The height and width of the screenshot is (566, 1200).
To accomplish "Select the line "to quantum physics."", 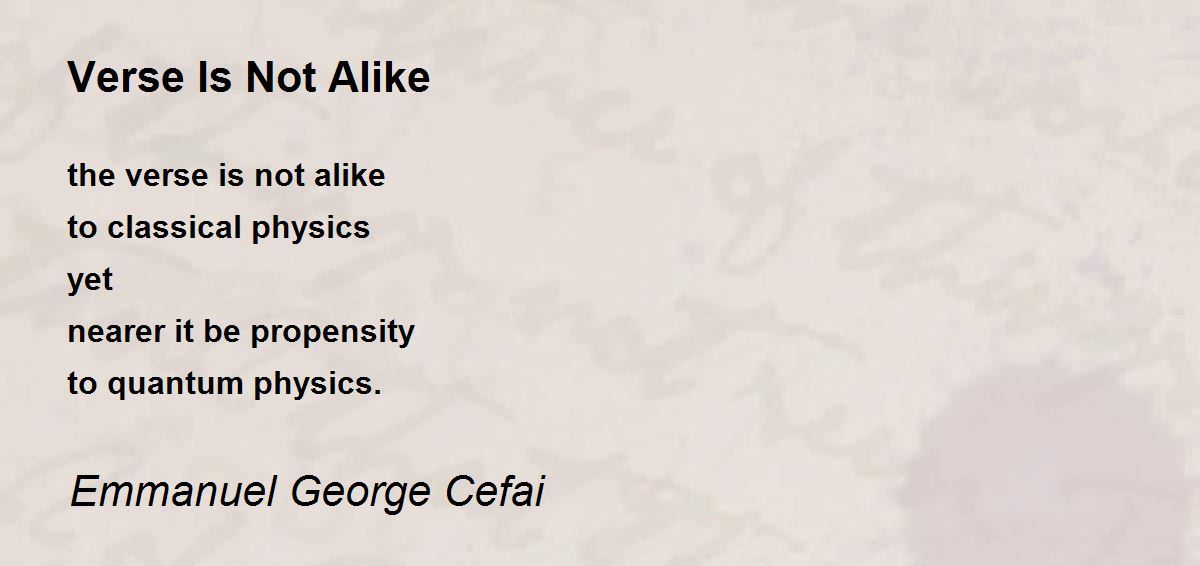I will coord(225,384).
